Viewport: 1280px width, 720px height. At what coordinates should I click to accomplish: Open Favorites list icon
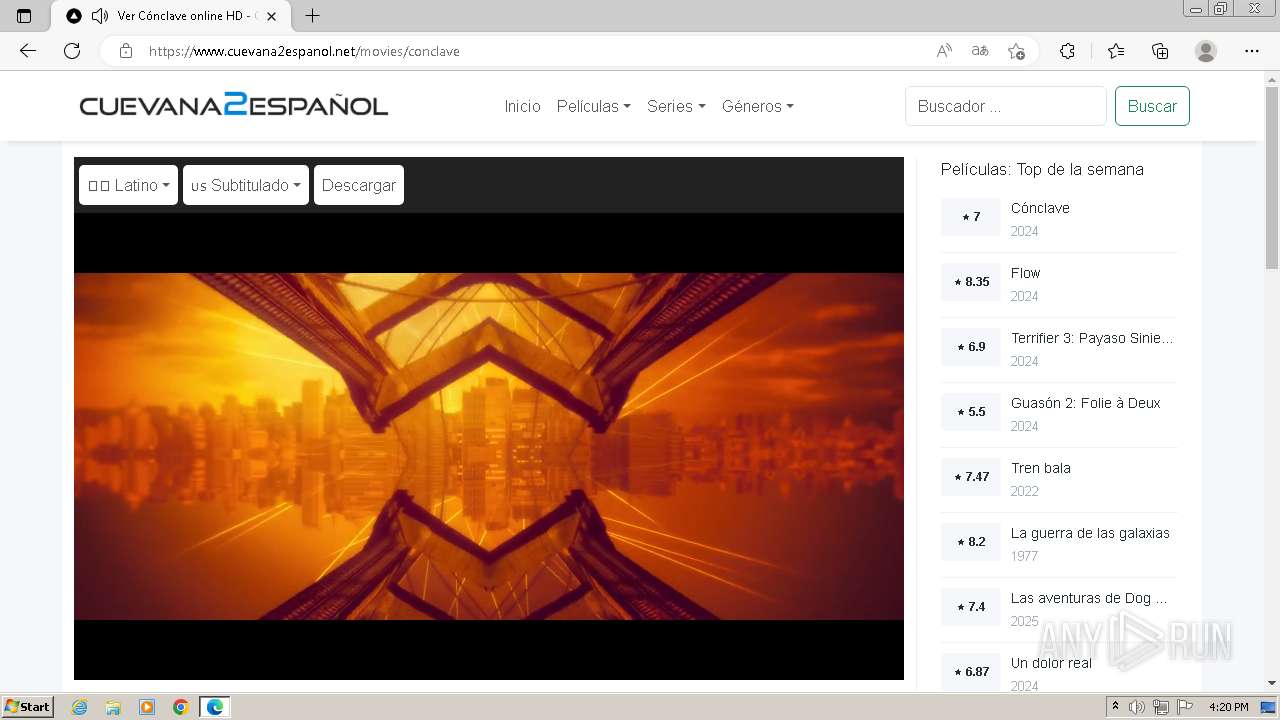tap(1116, 51)
